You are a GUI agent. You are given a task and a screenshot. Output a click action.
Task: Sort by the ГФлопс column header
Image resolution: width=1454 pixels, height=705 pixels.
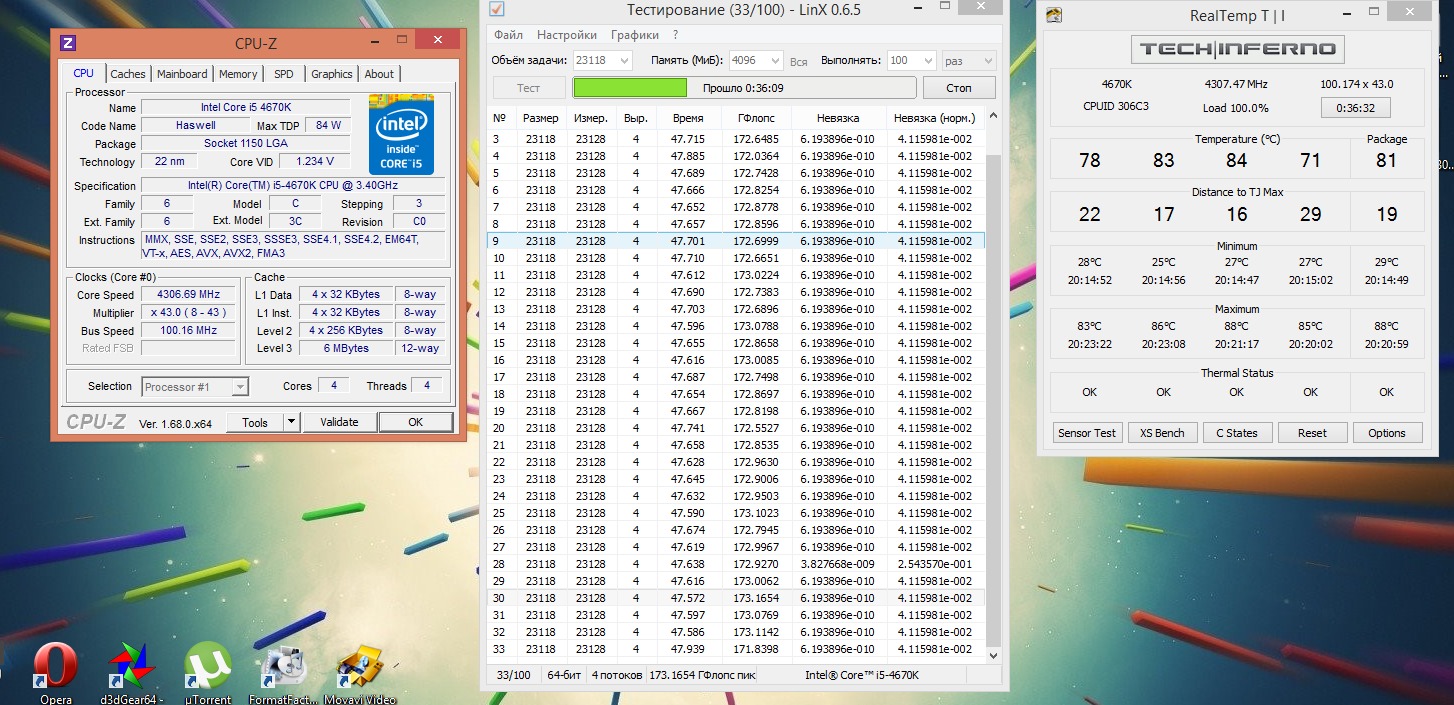(x=756, y=118)
